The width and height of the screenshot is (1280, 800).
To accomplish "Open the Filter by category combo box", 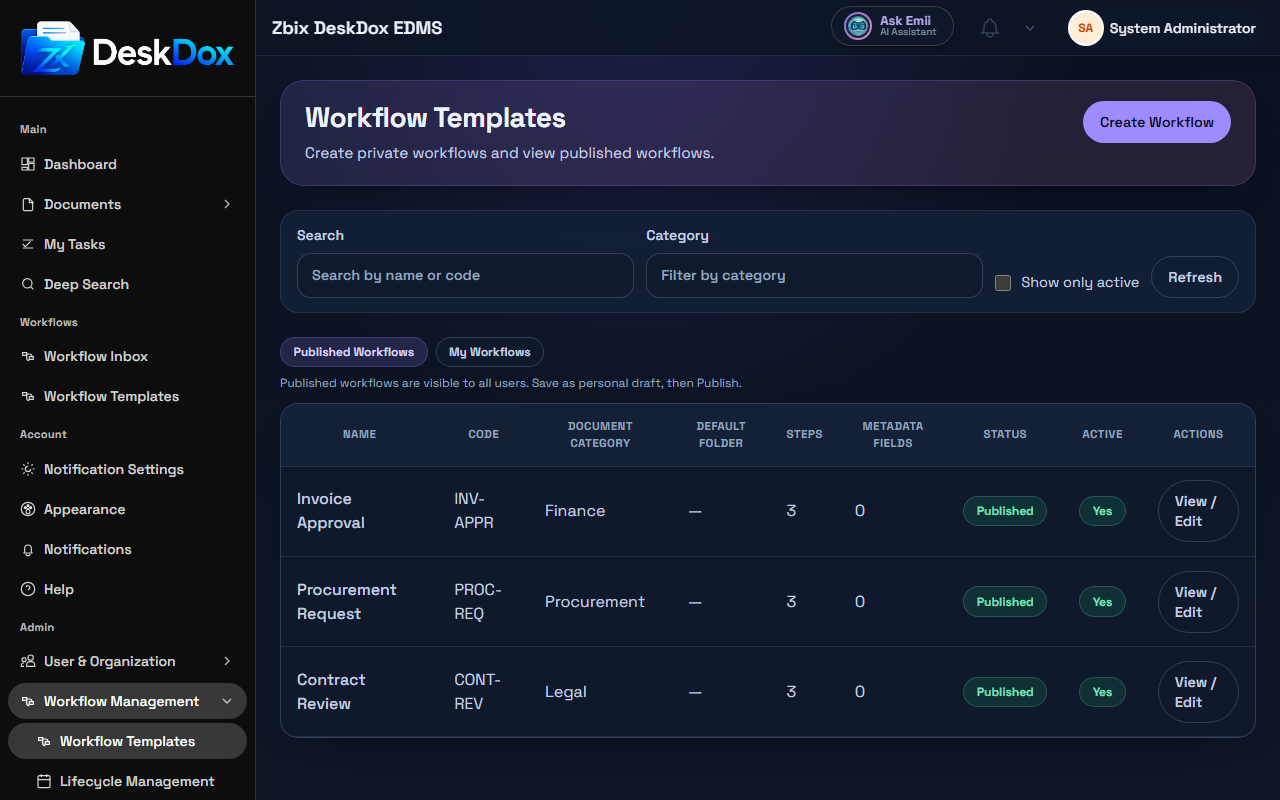I will pyautogui.click(x=814, y=275).
